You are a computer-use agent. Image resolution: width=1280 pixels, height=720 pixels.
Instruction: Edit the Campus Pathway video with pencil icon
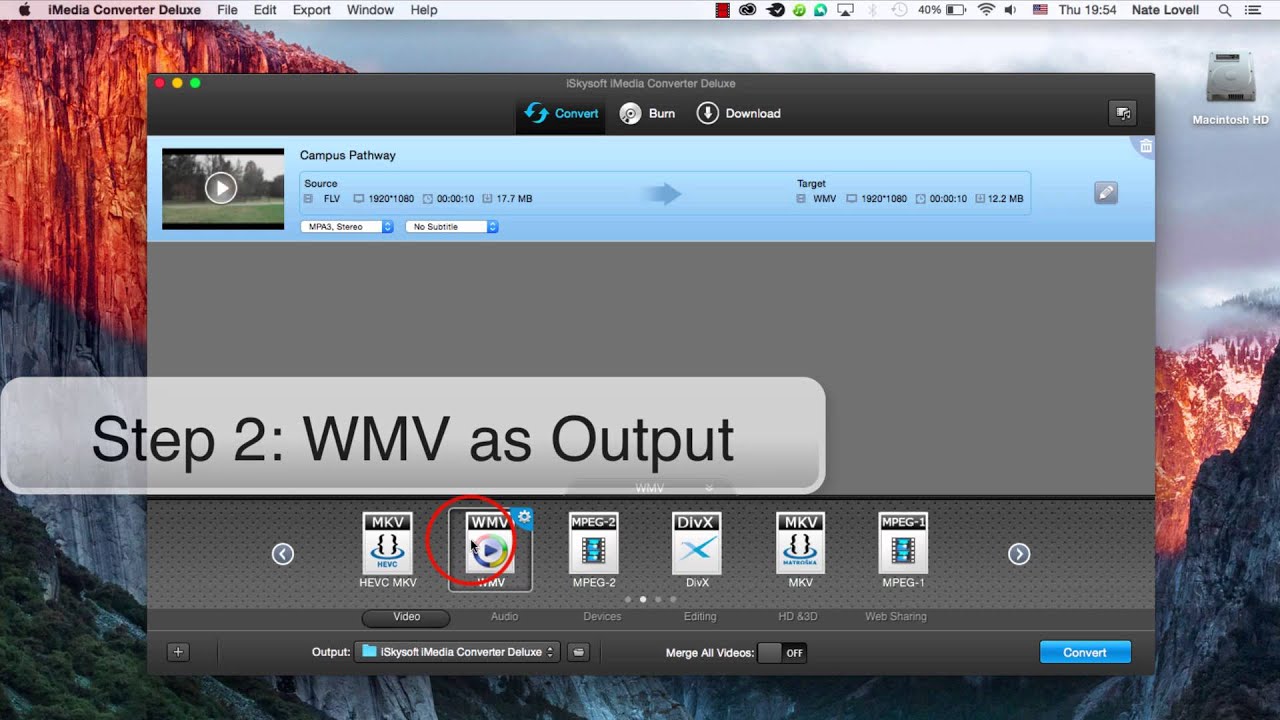pos(1106,193)
